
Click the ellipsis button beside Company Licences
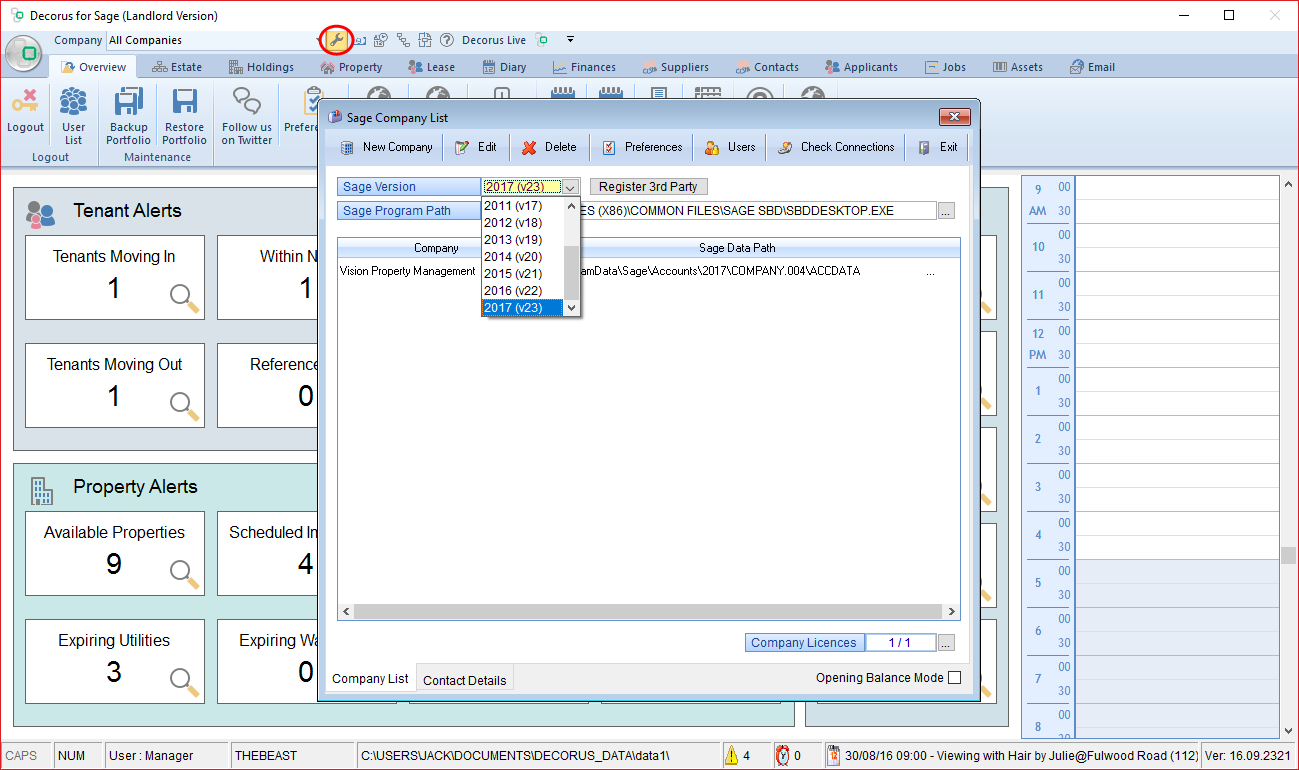pyautogui.click(x=946, y=643)
